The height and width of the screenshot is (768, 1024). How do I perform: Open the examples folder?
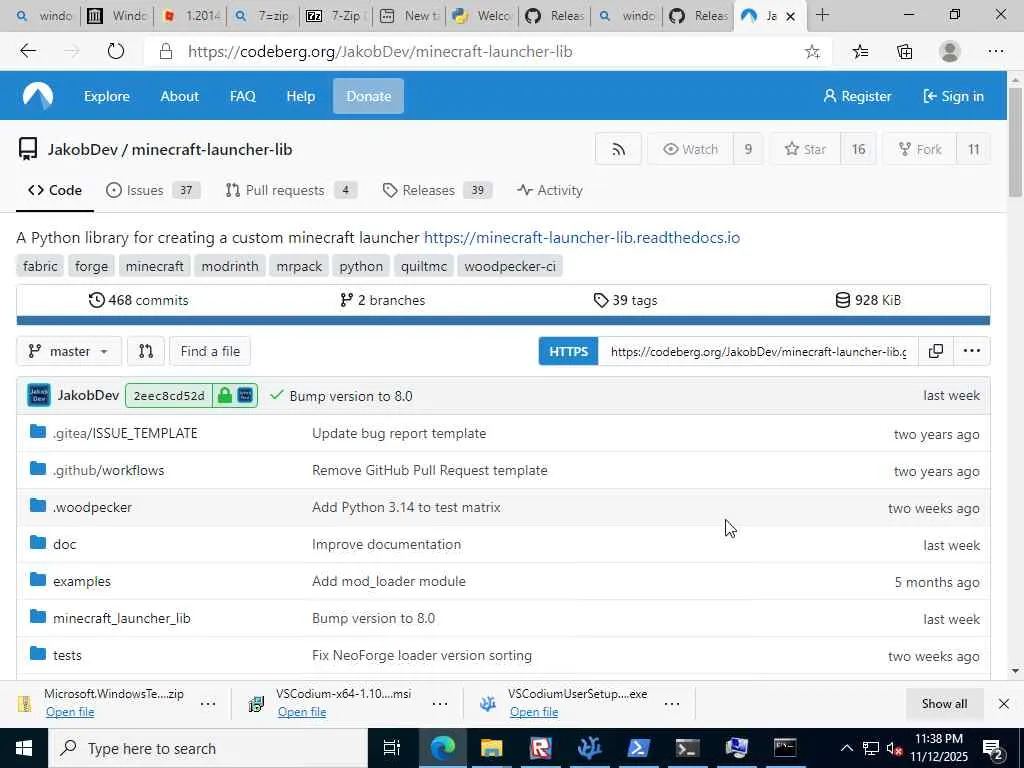pyautogui.click(x=82, y=581)
